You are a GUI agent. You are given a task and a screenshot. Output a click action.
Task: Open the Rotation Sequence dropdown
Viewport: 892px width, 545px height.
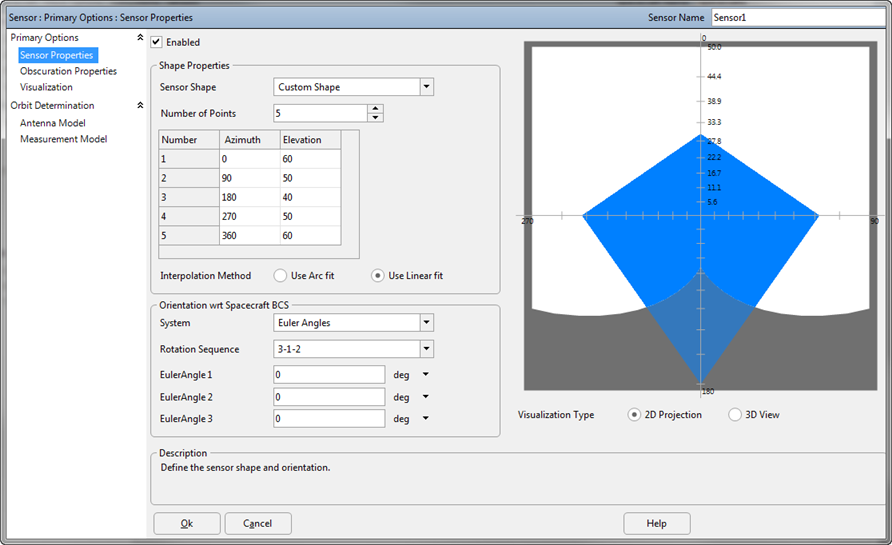point(427,349)
